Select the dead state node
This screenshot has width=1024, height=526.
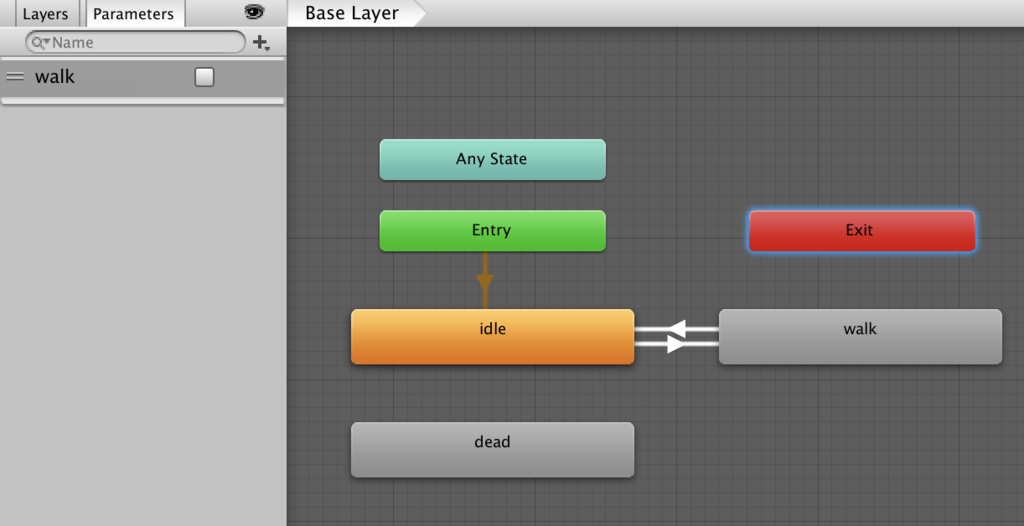[492, 450]
